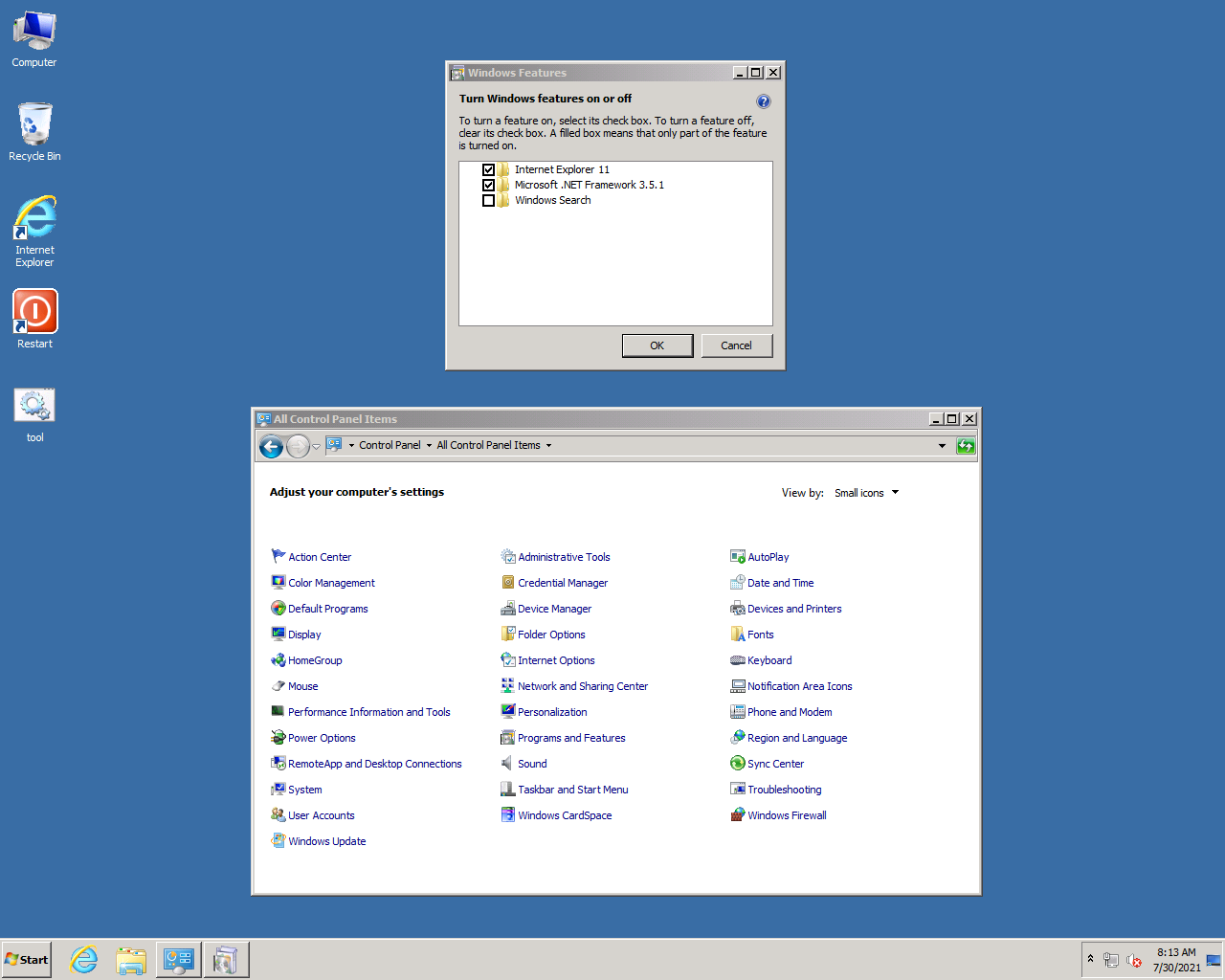Open the View by Small icons dropdown
This screenshot has height=980, width=1225.
coord(866,493)
